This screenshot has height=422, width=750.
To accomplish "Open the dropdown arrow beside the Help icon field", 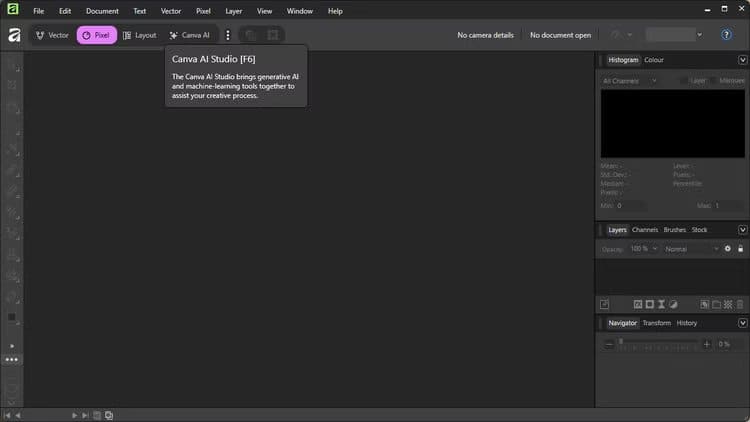I will (x=699, y=34).
